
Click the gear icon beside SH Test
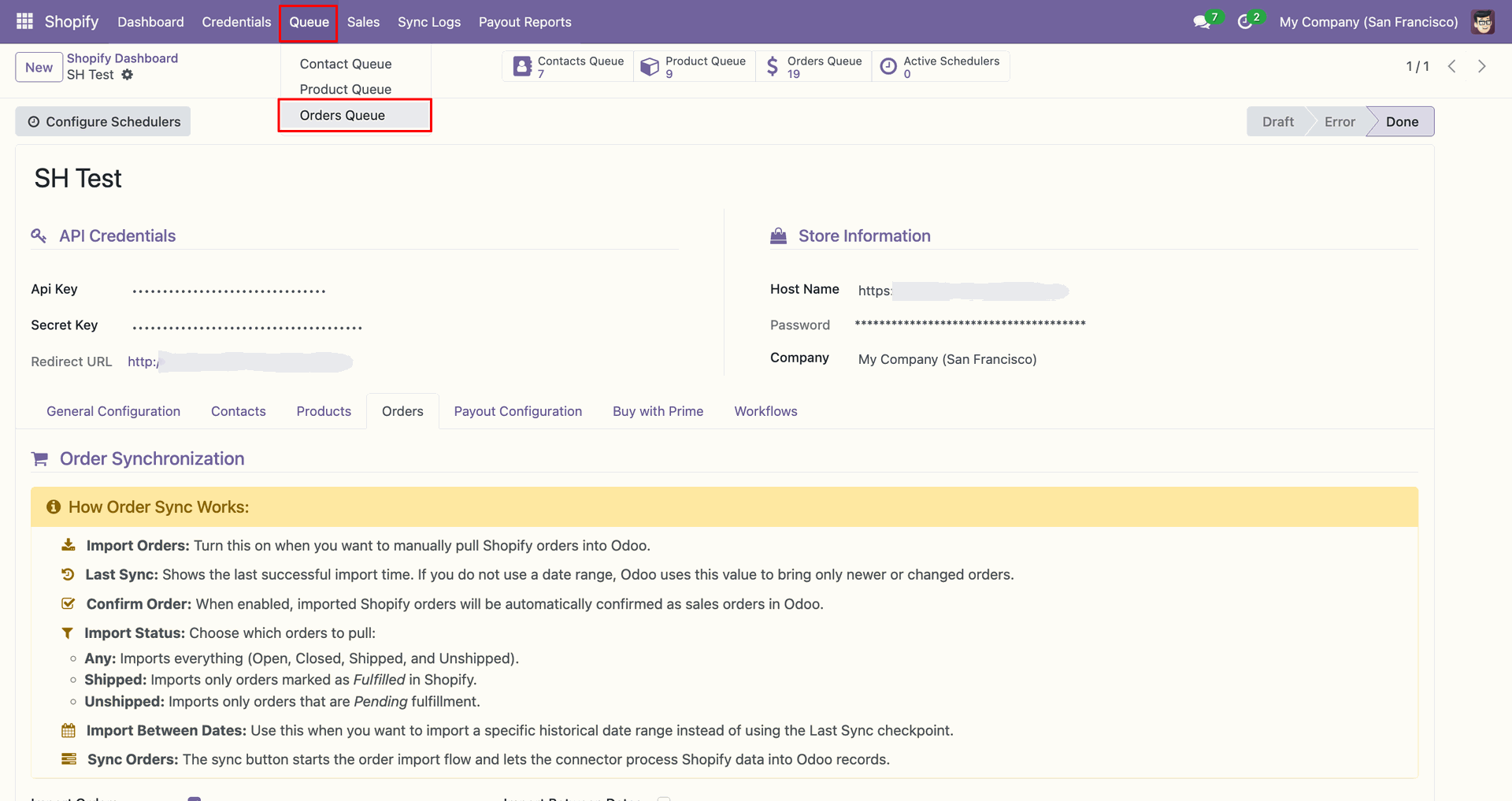click(x=128, y=75)
